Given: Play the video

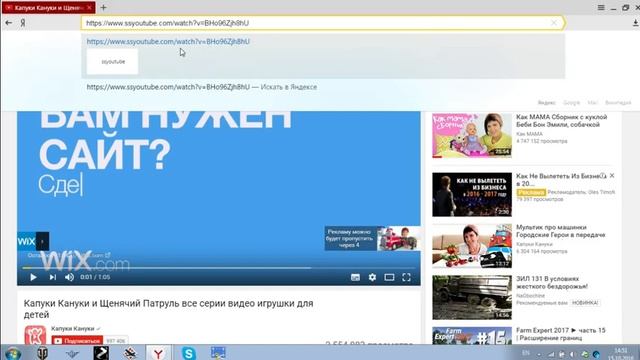Looking at the screenshot, I should [x=33, y=277].
